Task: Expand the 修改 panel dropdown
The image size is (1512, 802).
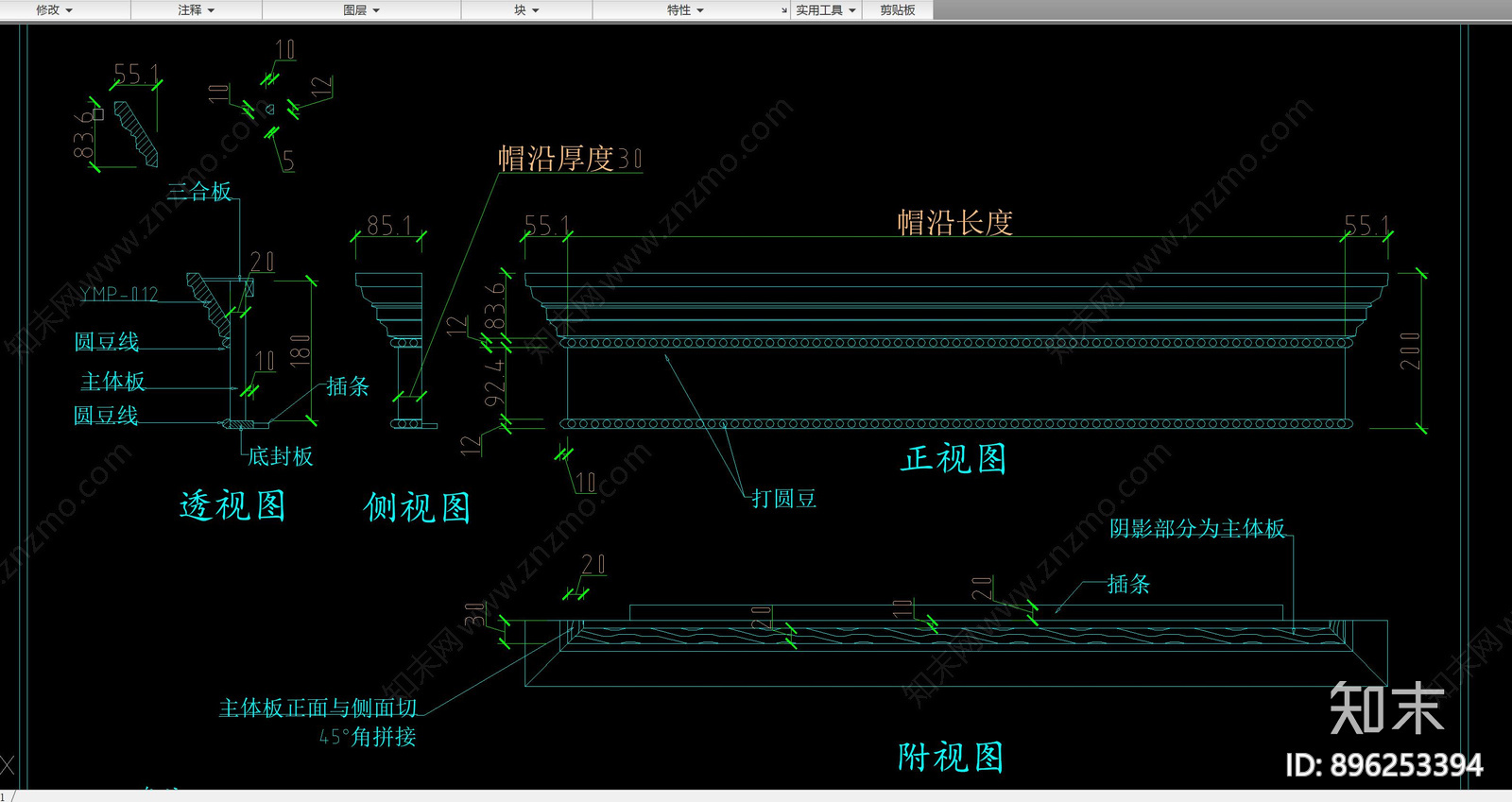Action: [54, 10]
